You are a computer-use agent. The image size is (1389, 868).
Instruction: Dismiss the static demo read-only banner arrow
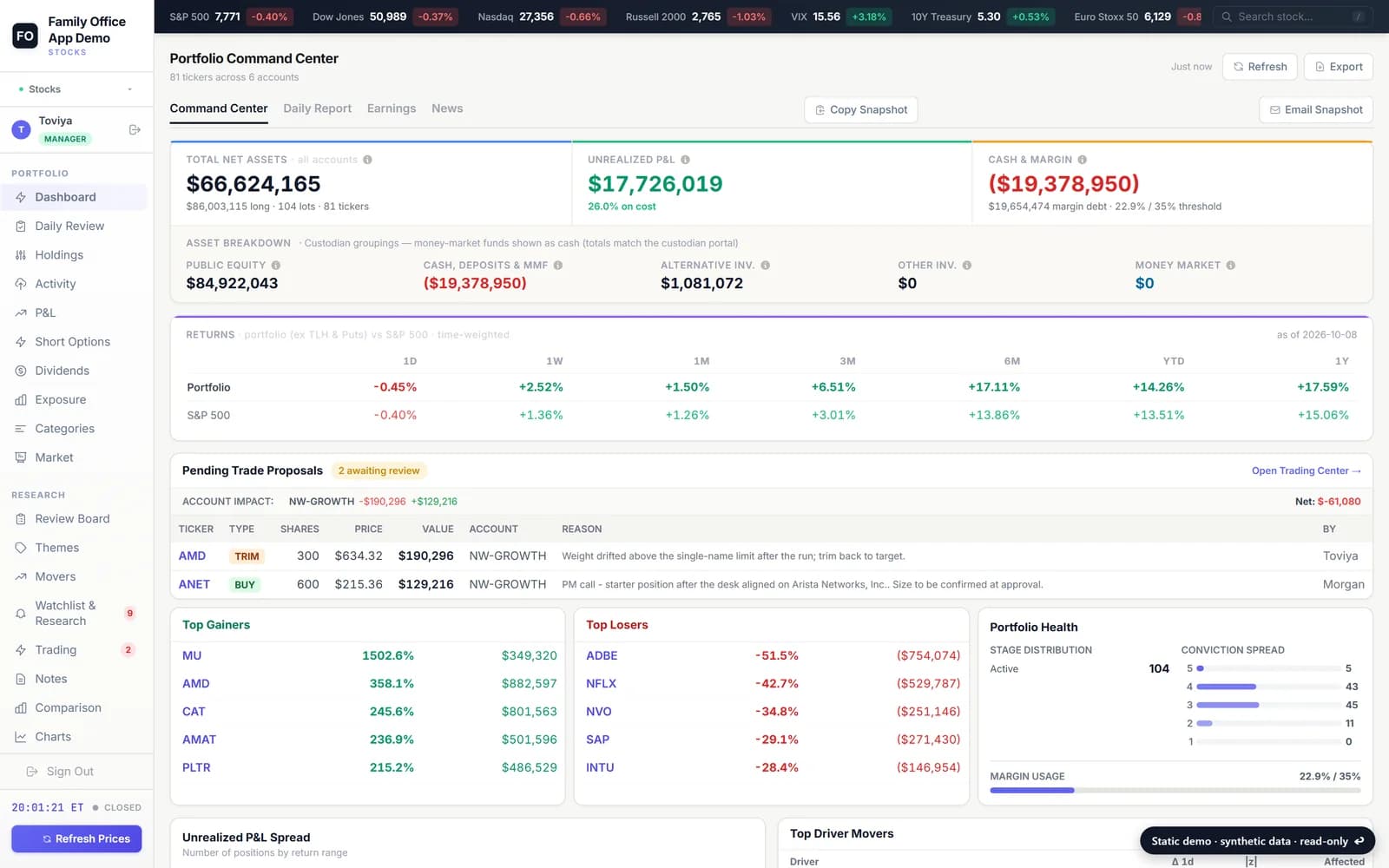(1359, 841)
